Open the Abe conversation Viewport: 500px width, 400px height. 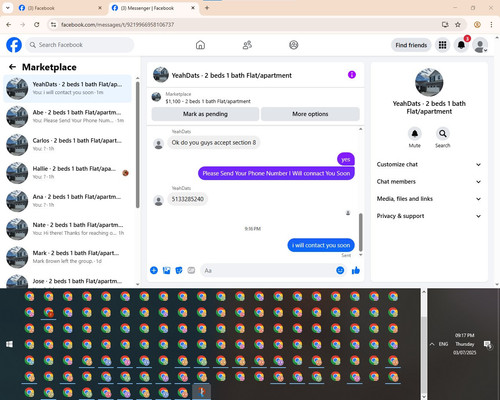tap(67, 116)
